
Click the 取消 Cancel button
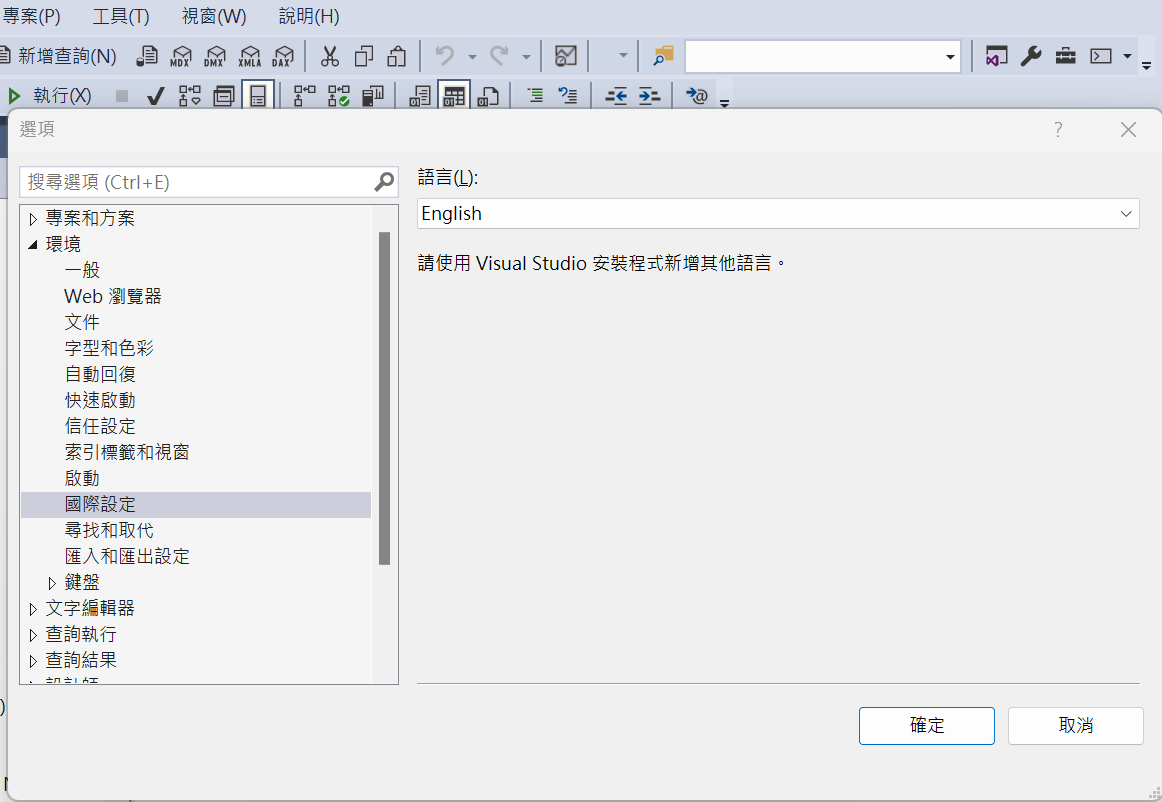(x=1075, y=725)
